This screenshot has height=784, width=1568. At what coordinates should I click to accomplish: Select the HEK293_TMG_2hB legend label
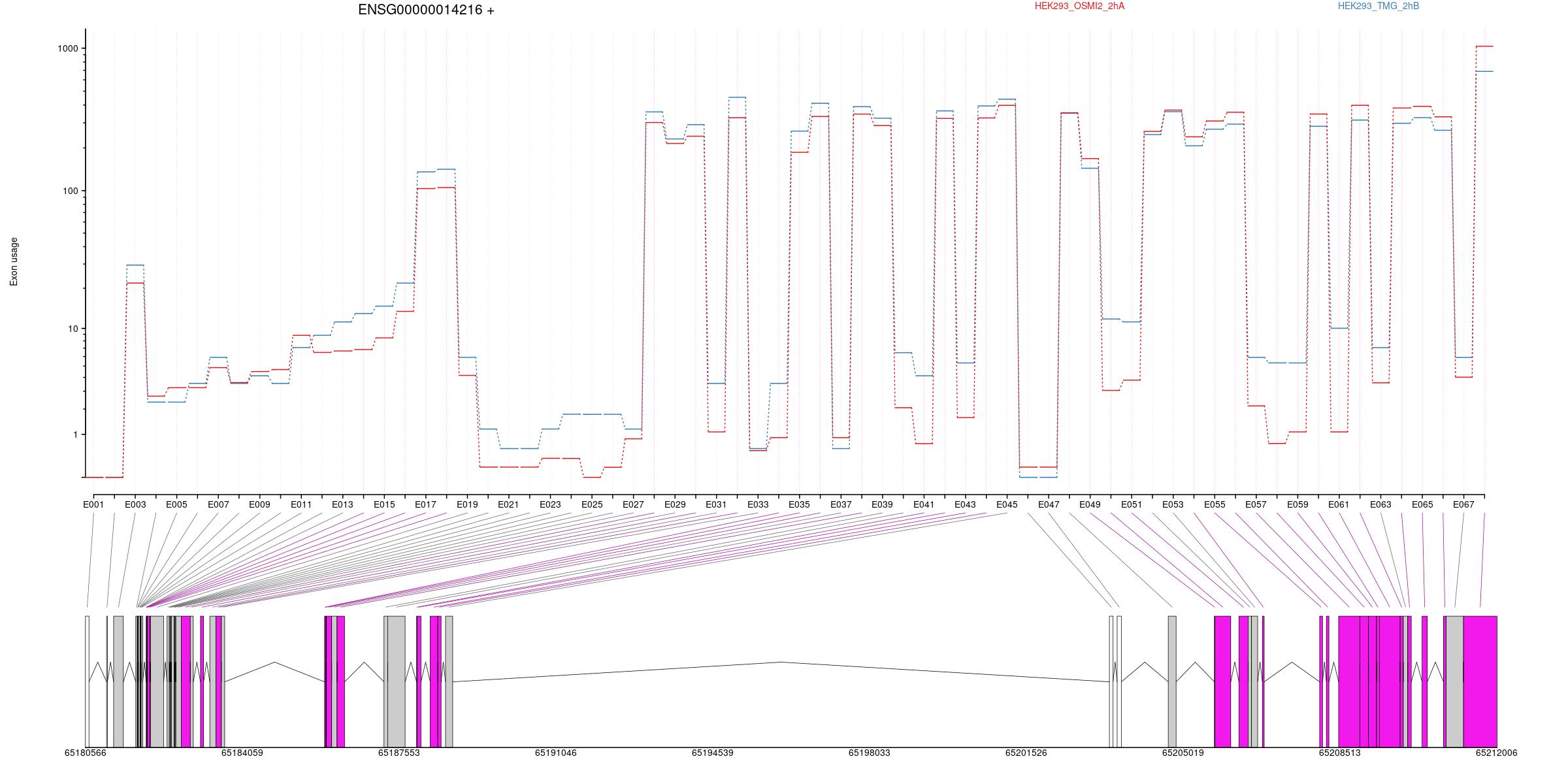pyautogui.click(x=1379, y=6)
